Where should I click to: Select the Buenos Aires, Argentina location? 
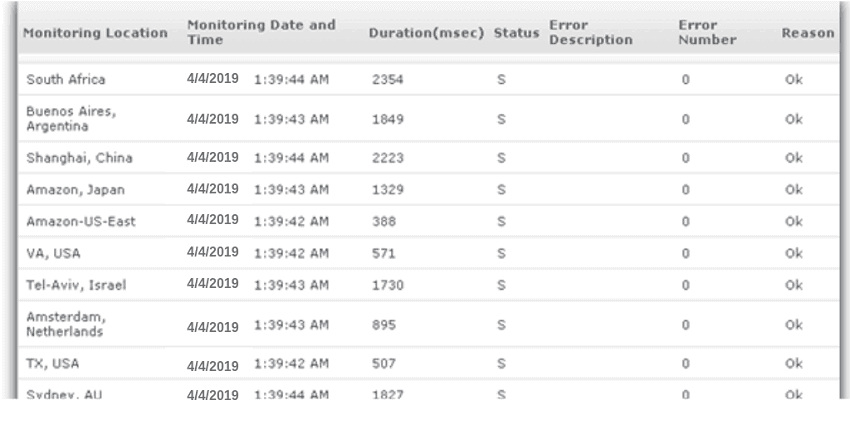pyautogui.click(x=71, y=119)
